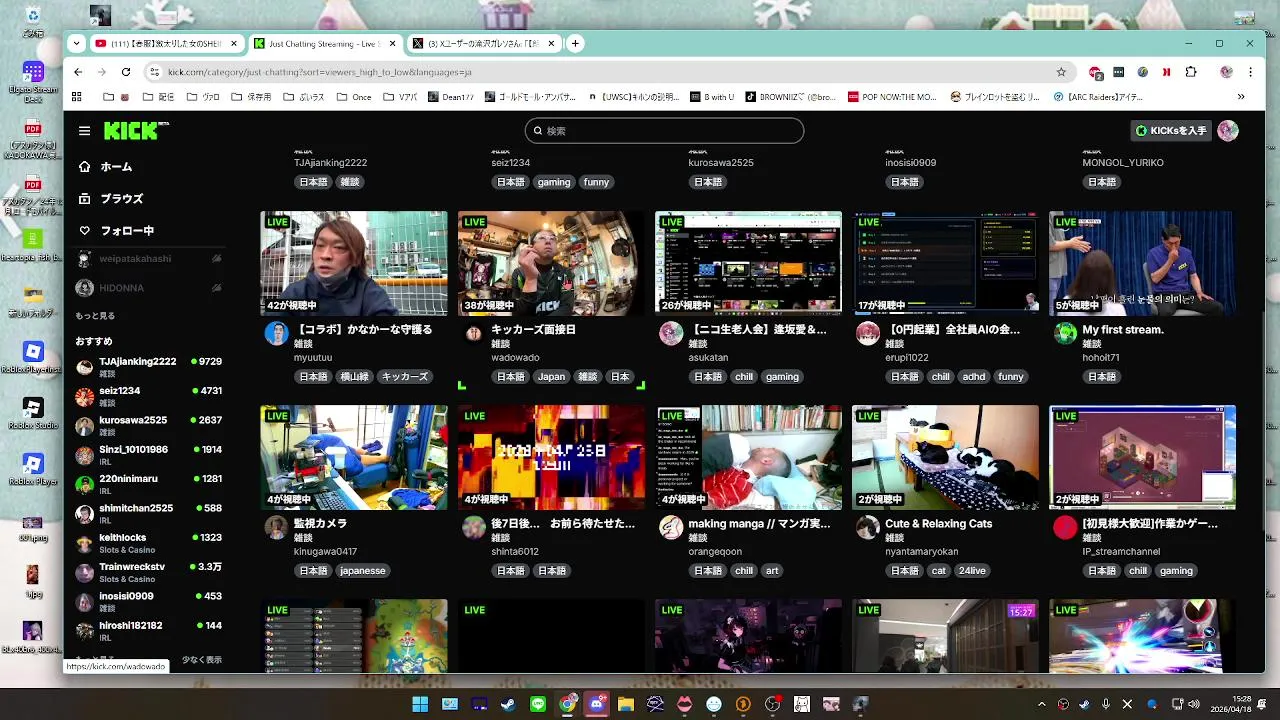1280x720 pixels.
Task: Select the Just Chatting Streaming tab
Action: (x=325, y=44)
